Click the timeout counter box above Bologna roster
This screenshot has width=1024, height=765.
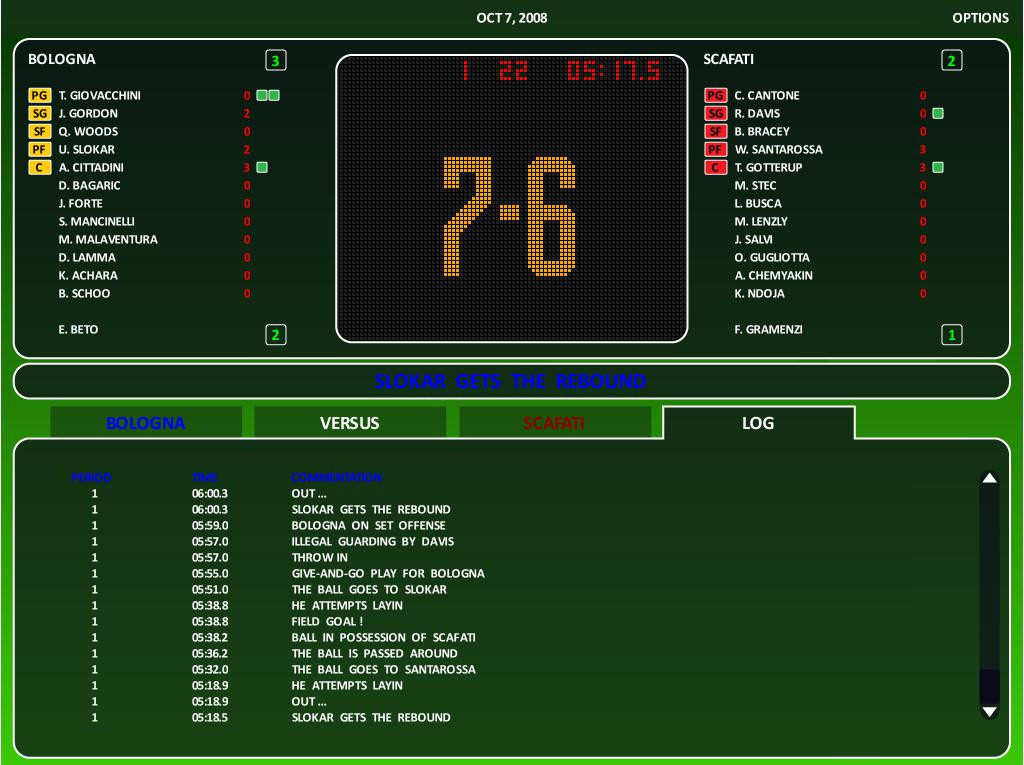(276, 60)
